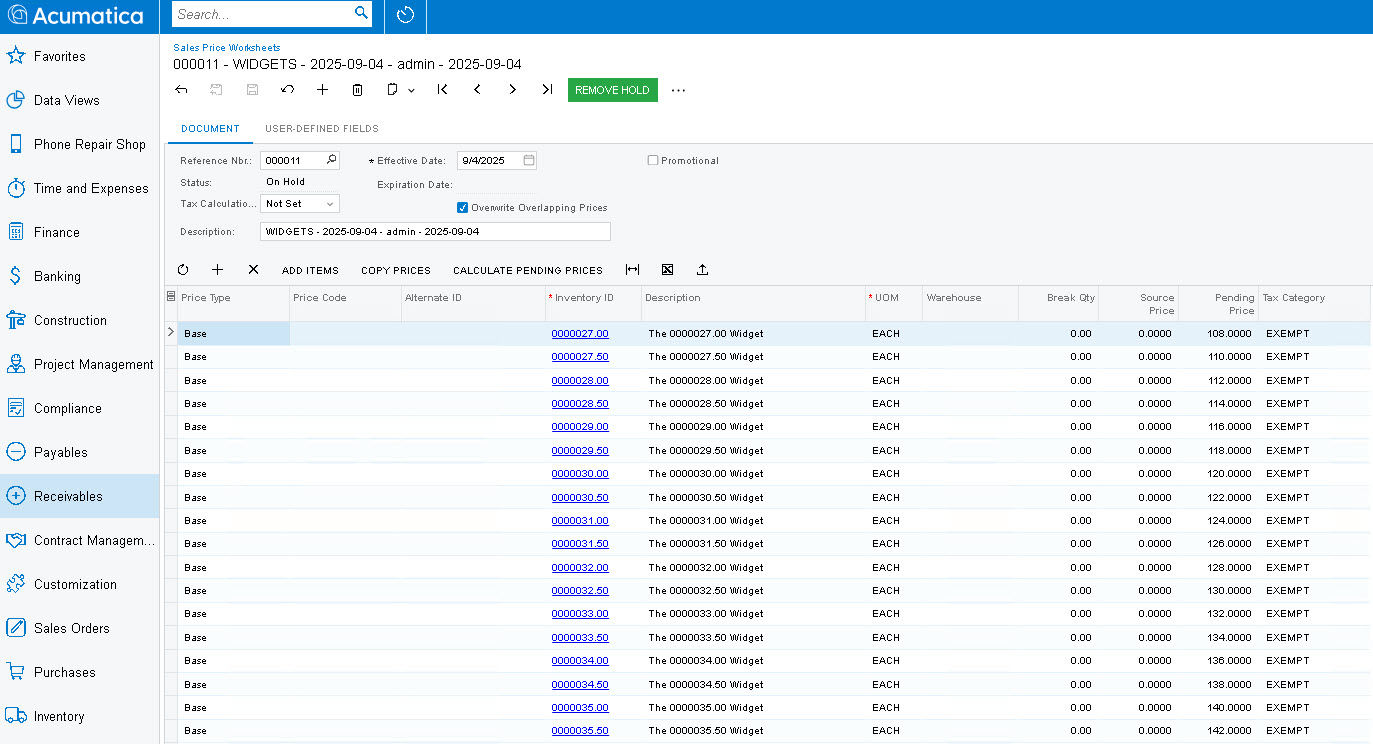Viewport: 1373px width, 744px height.
Task: Go to the first record
Action: pos(442,90)
